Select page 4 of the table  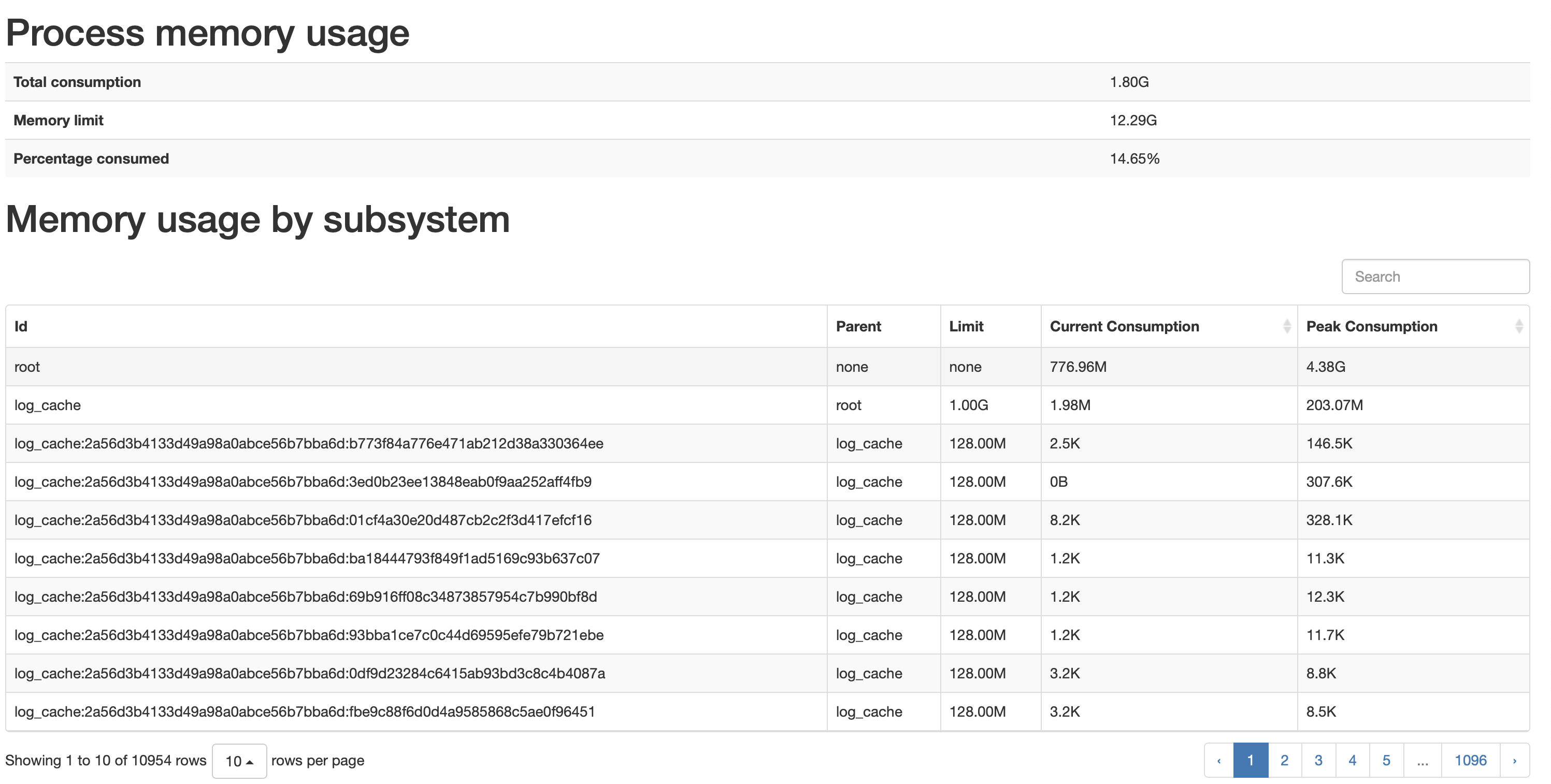tap(1353, 760)
